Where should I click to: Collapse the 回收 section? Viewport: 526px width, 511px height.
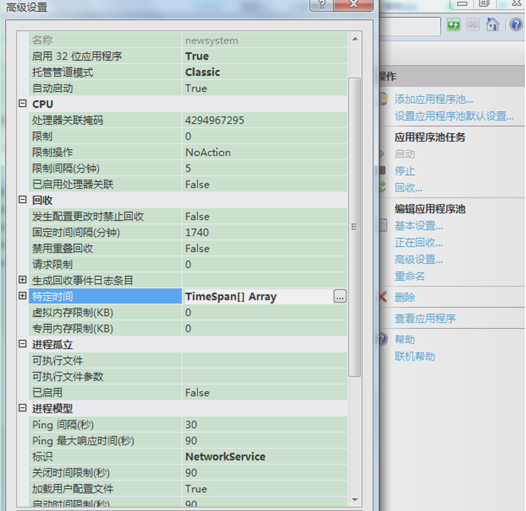[x=22, y=200]
